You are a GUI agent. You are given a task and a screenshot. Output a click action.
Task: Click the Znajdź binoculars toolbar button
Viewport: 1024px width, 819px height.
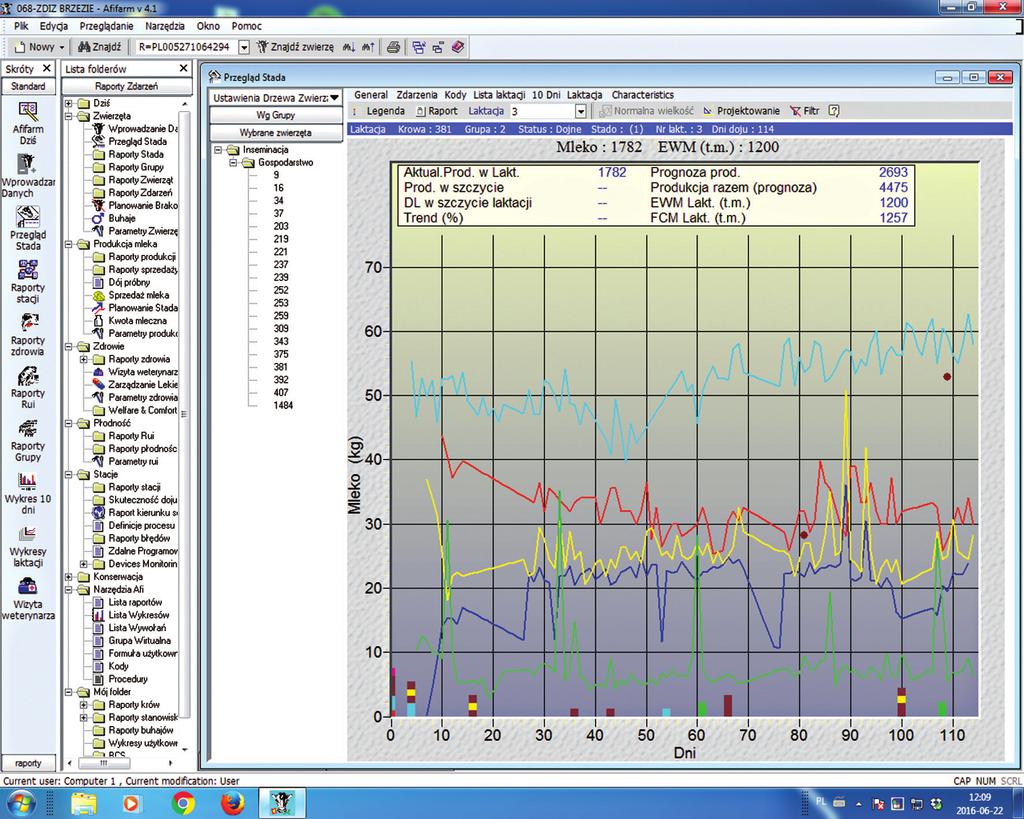click(99, 47)
